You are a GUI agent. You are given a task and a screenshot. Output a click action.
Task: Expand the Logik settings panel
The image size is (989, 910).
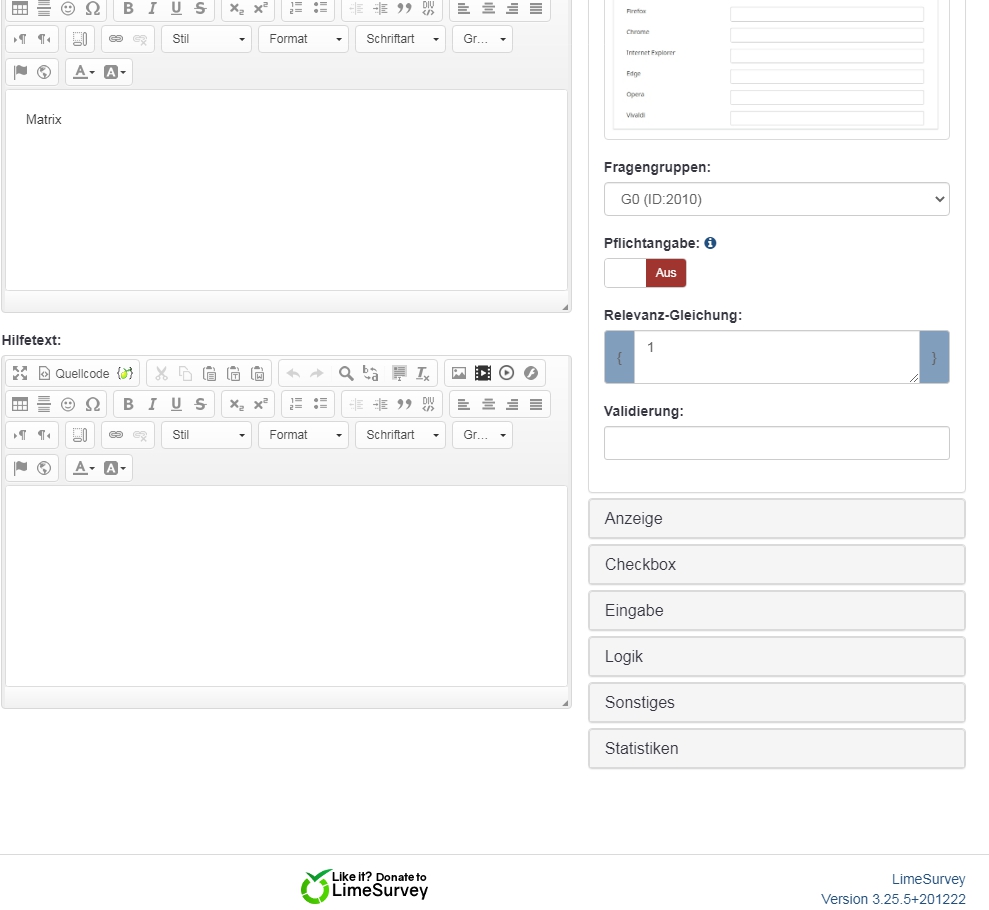776,657
